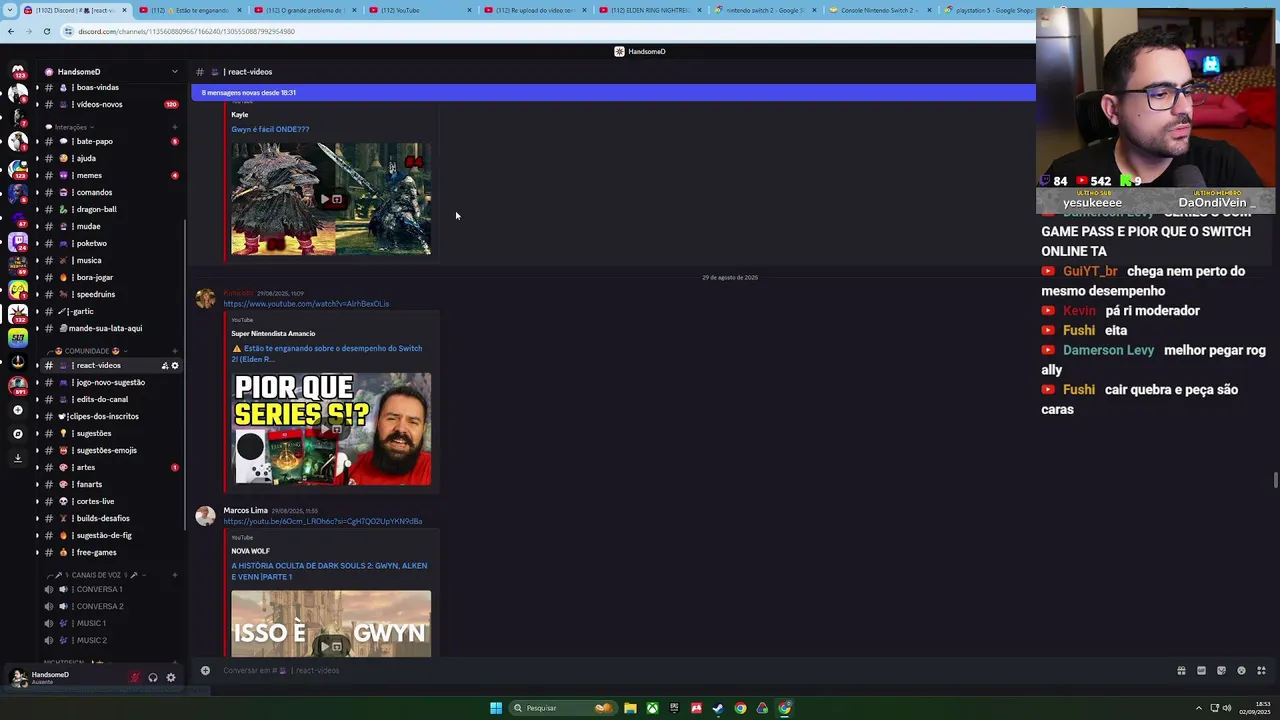1280x720 pixels.
Task: Play the 'ISSO É GWYN' video thumbnail
Action: click(x=331, y=624)
